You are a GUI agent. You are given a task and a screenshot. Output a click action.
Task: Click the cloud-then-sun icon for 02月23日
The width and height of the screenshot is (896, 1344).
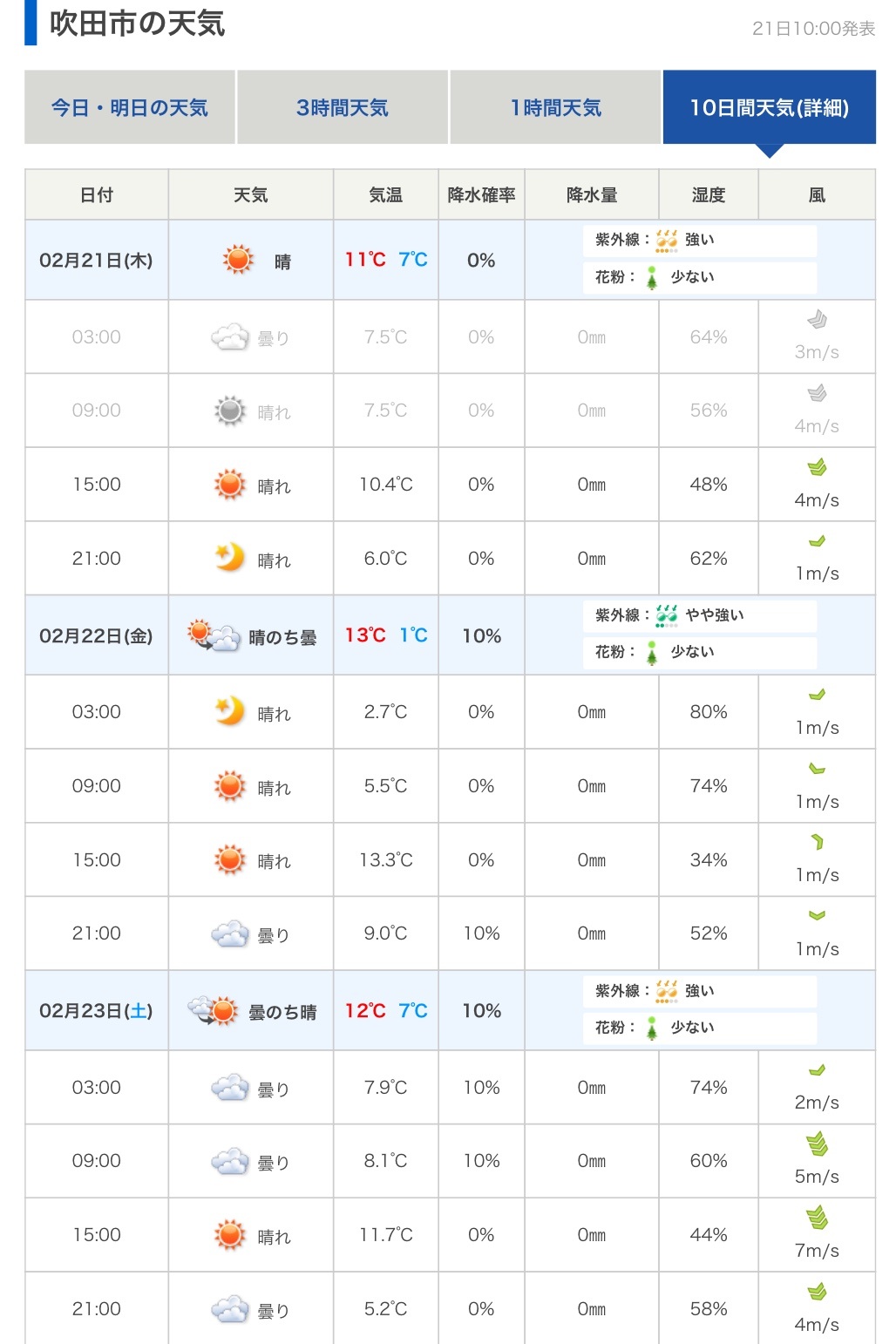213,1010
